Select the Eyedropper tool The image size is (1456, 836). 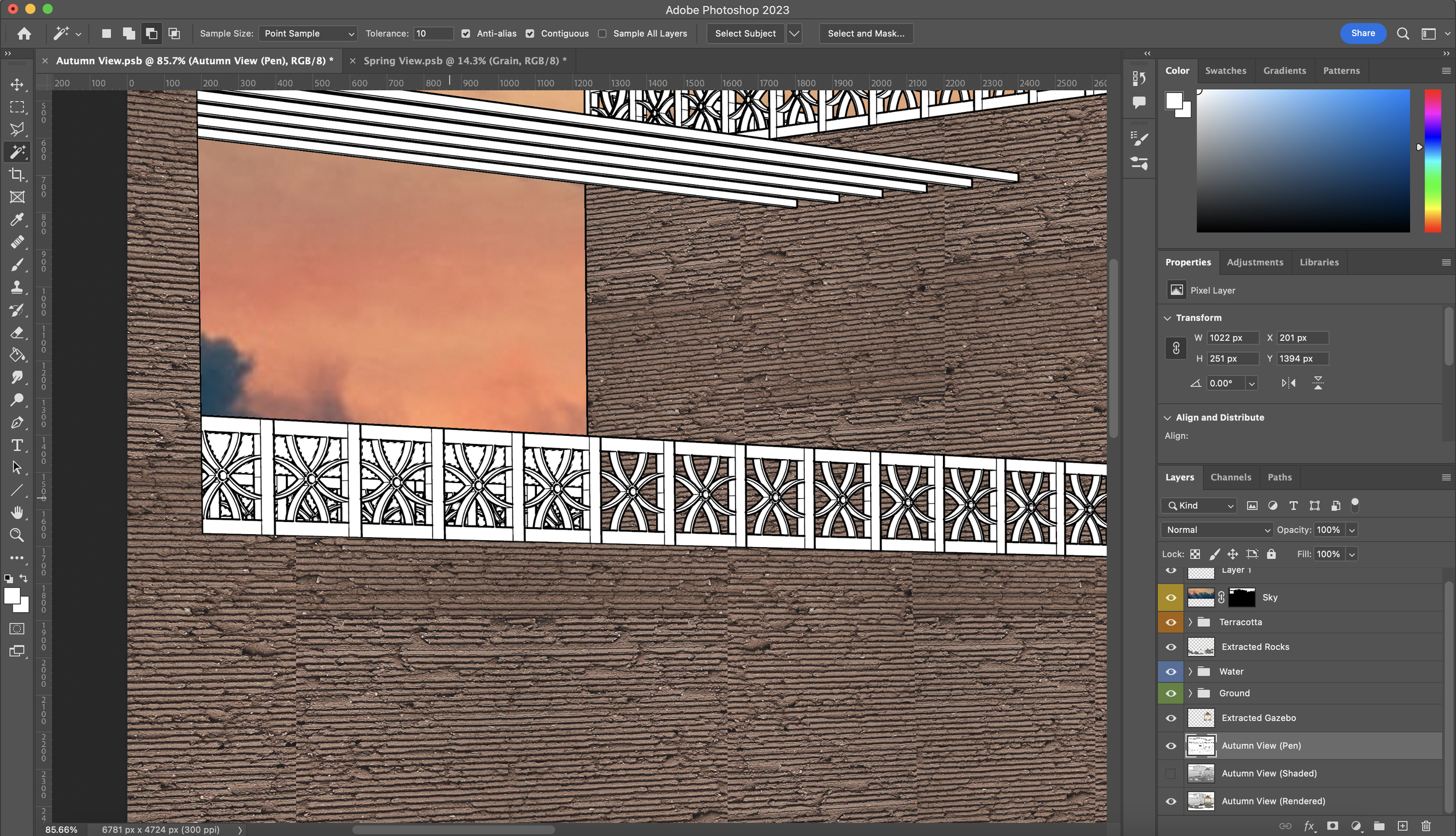[17, 220]
